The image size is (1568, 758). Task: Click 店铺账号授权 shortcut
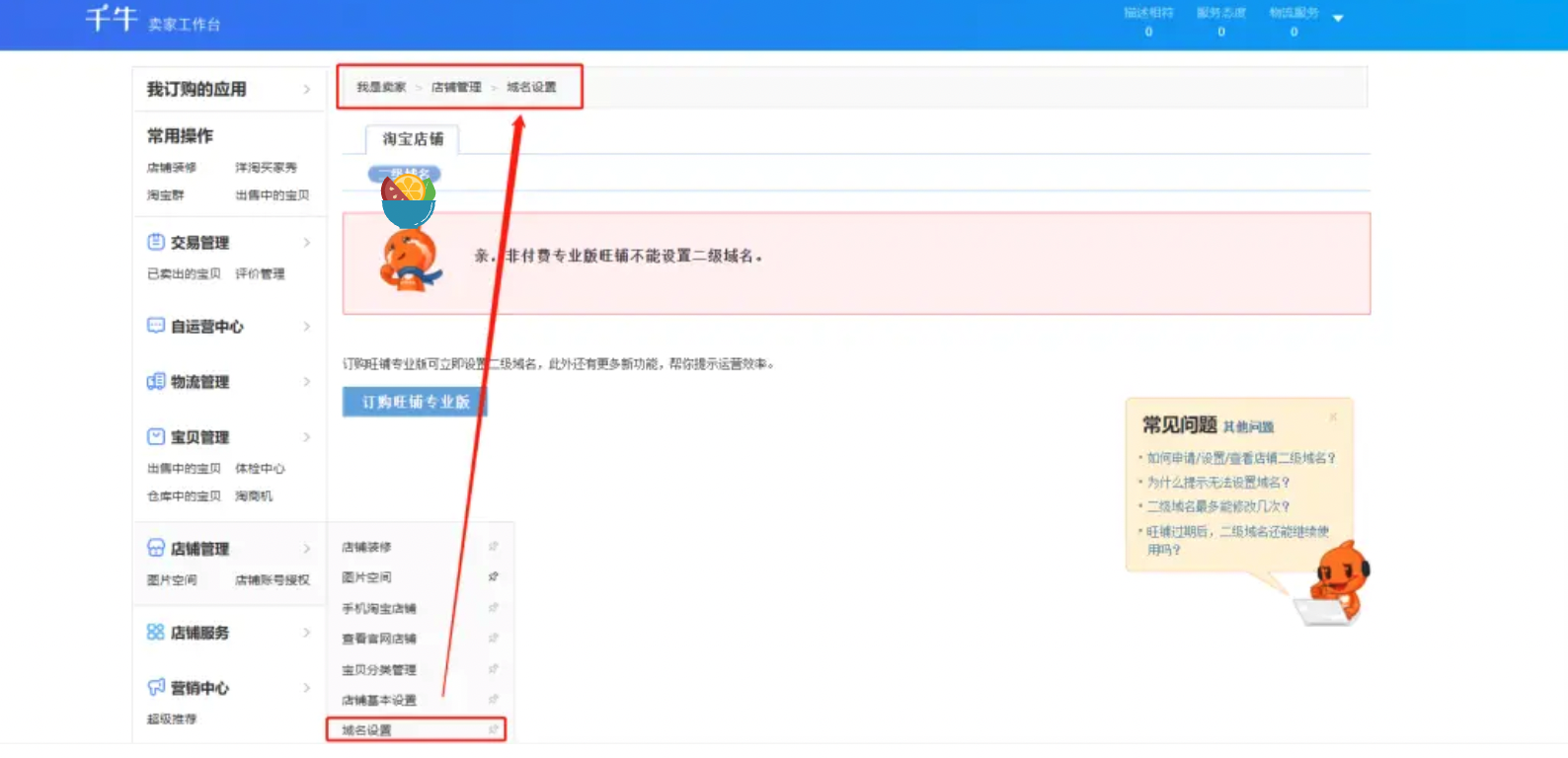coord(272,579)
